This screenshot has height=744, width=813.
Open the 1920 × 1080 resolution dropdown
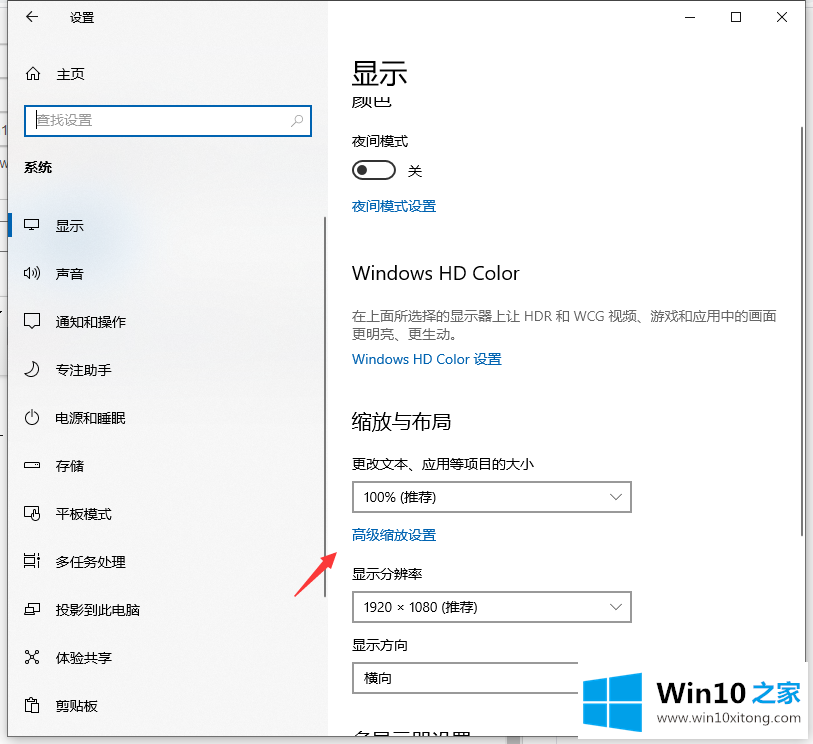click(492, 607)
